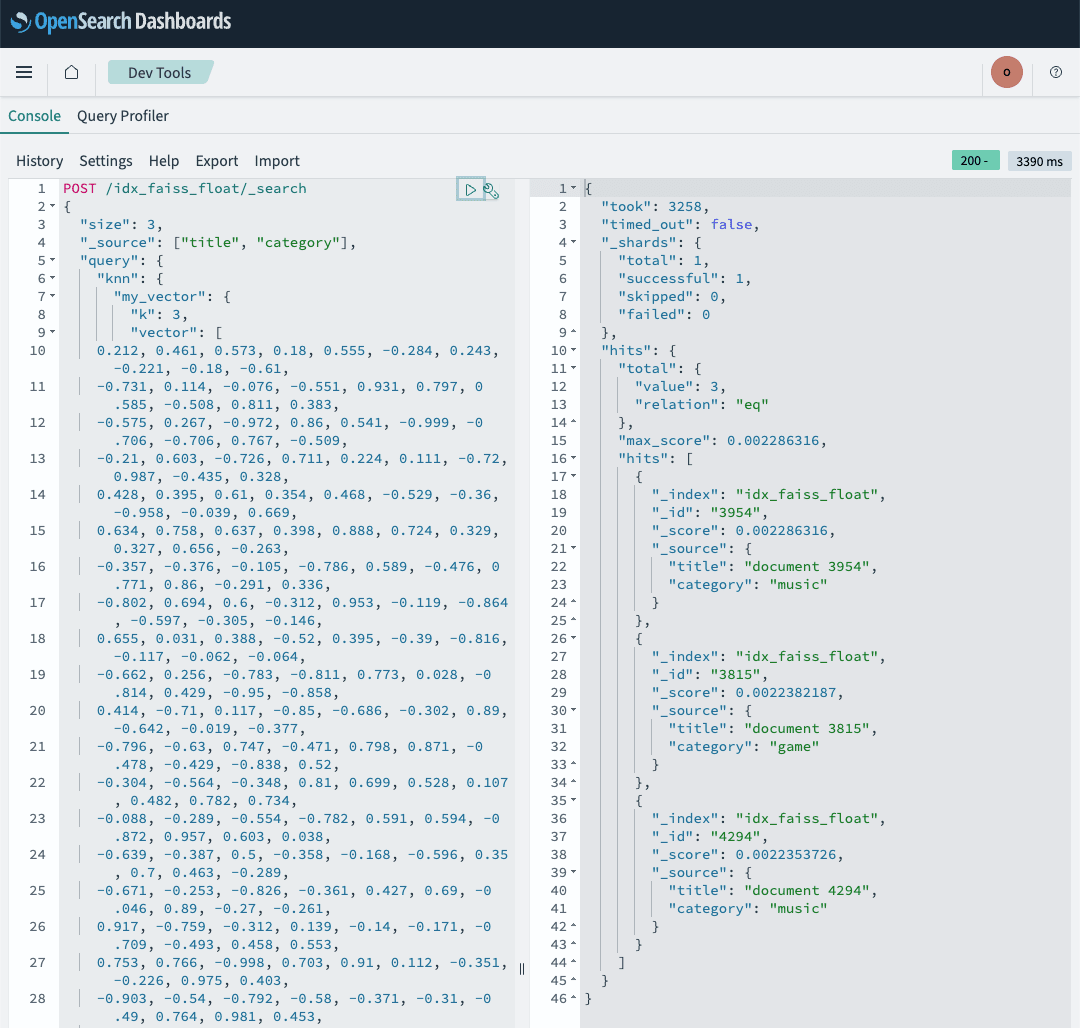Click "relation": "eq" in response
Screen dimensions: 1080x1028
point(701,405)
